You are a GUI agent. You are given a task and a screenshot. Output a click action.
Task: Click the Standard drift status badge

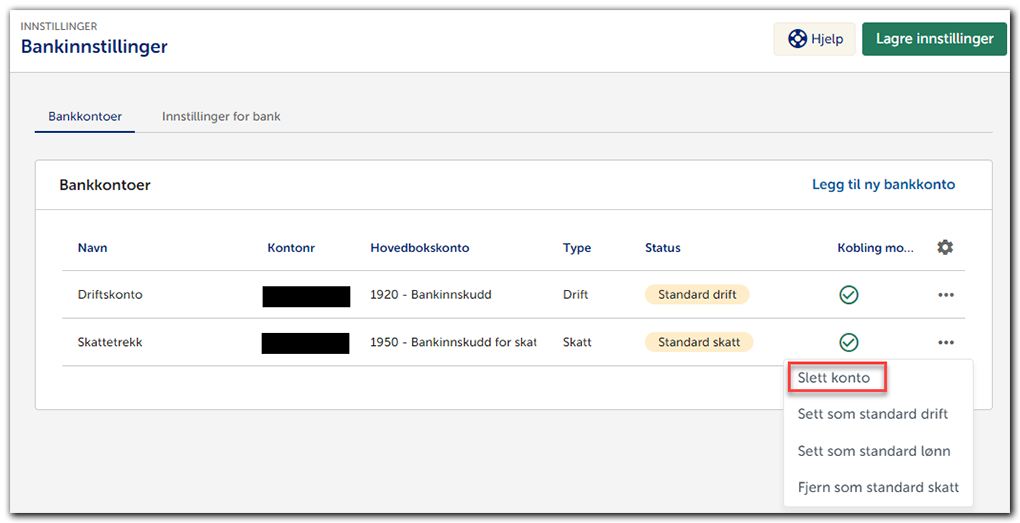click(697, 295)
